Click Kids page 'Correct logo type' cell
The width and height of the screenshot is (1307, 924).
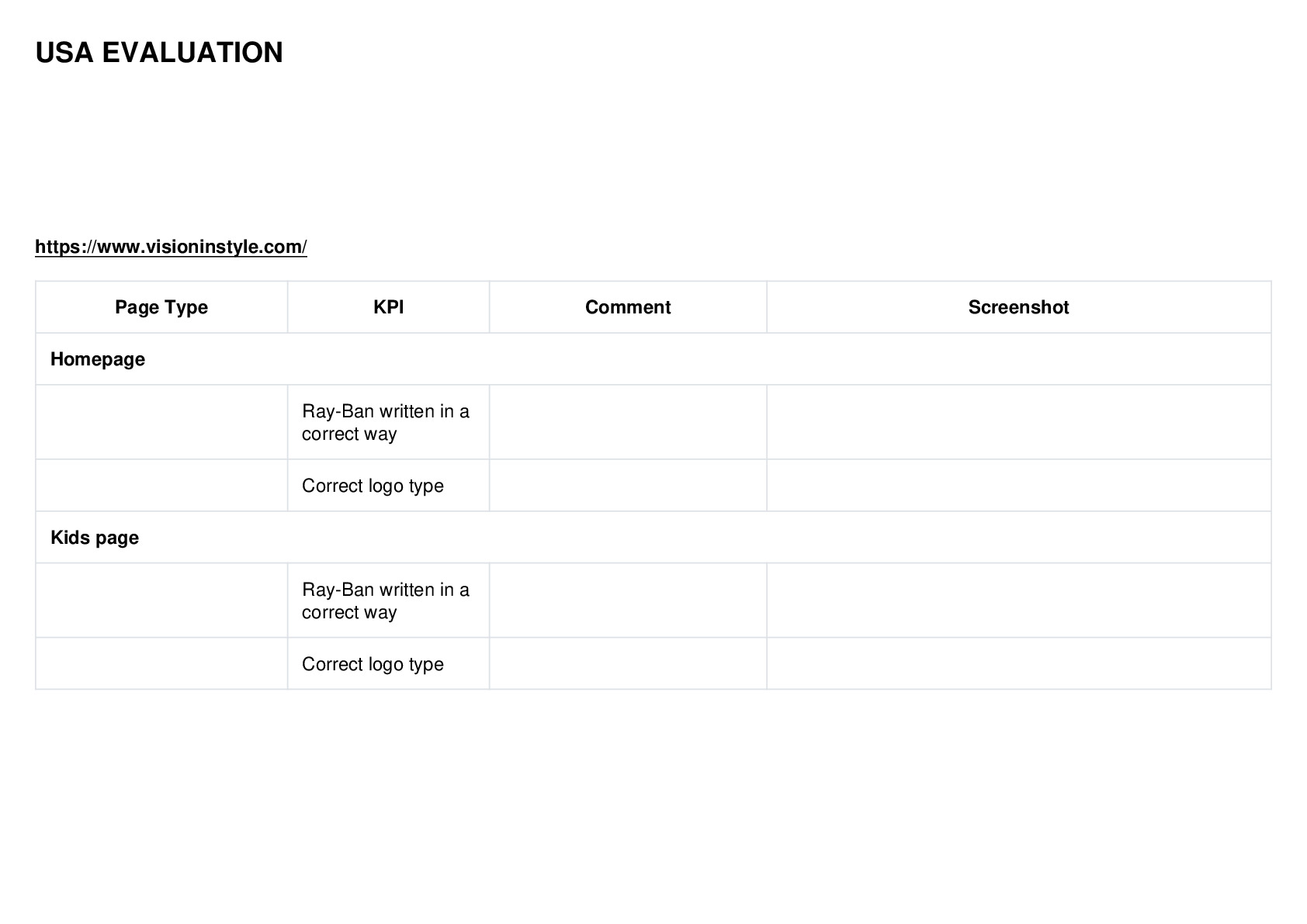click(388, 664)
